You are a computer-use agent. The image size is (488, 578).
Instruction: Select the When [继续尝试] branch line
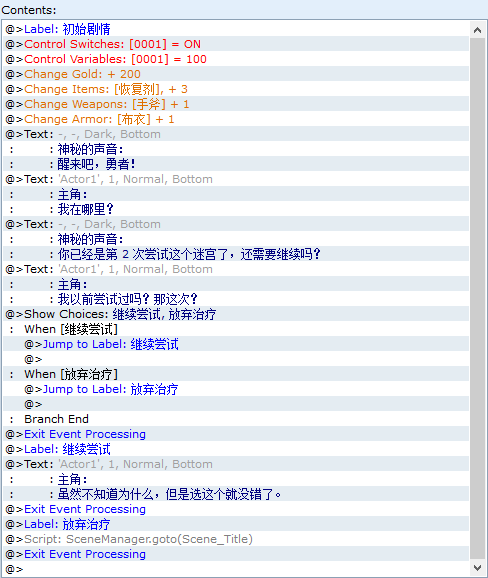tap(236, 329)
